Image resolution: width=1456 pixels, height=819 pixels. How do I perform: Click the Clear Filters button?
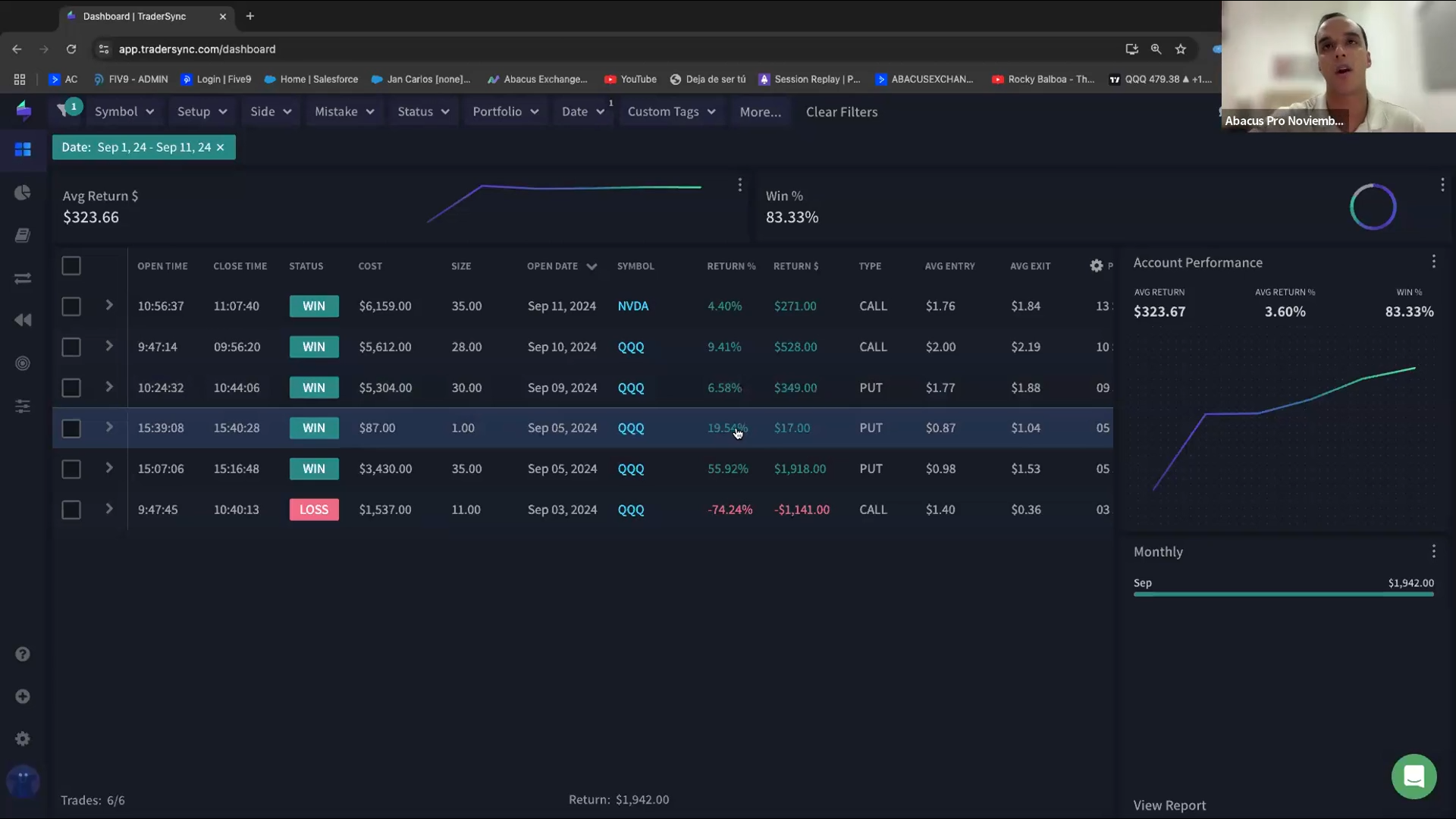click(841, 111)
